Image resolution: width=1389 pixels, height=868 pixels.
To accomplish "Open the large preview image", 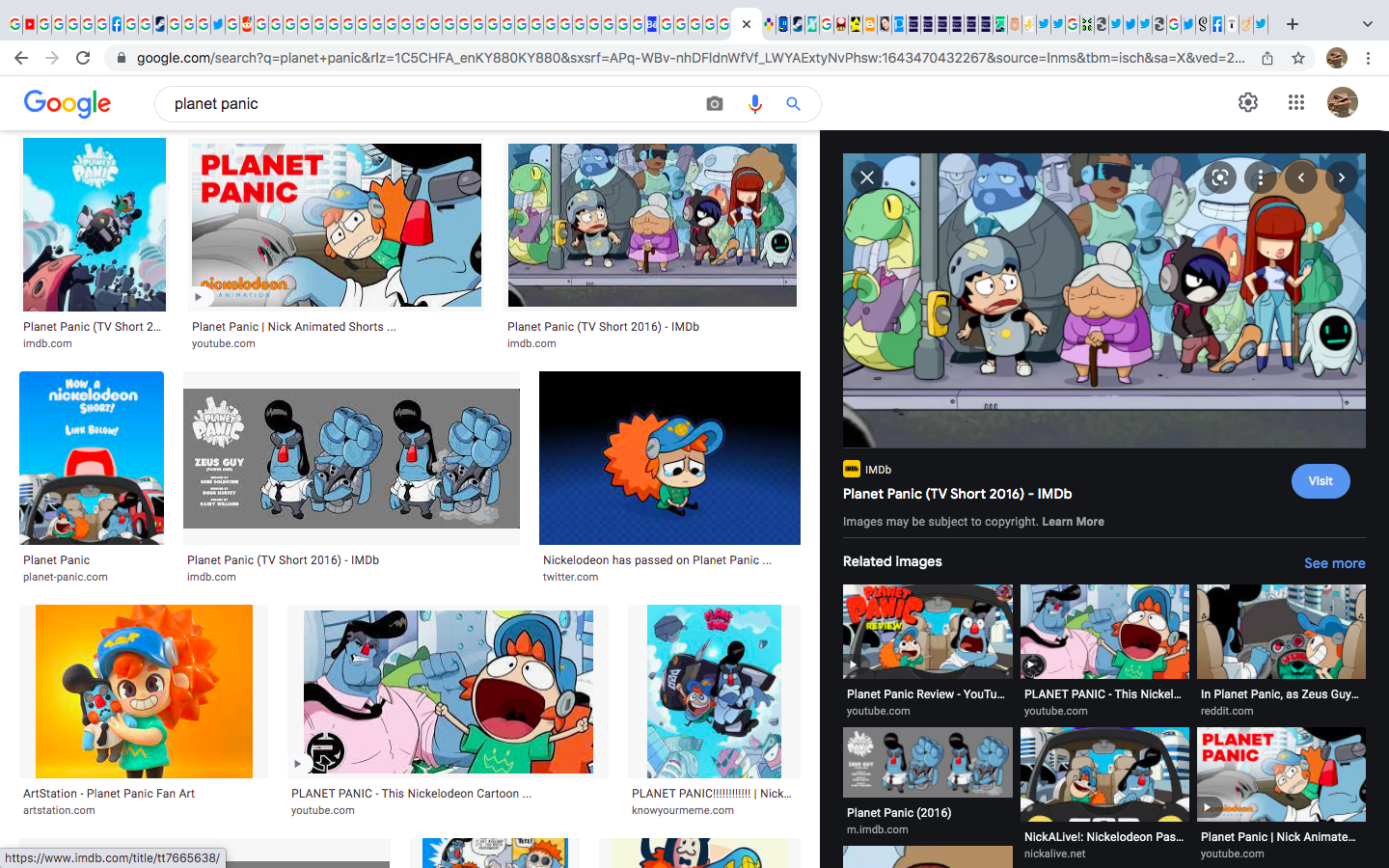I will coord(1104,300).
